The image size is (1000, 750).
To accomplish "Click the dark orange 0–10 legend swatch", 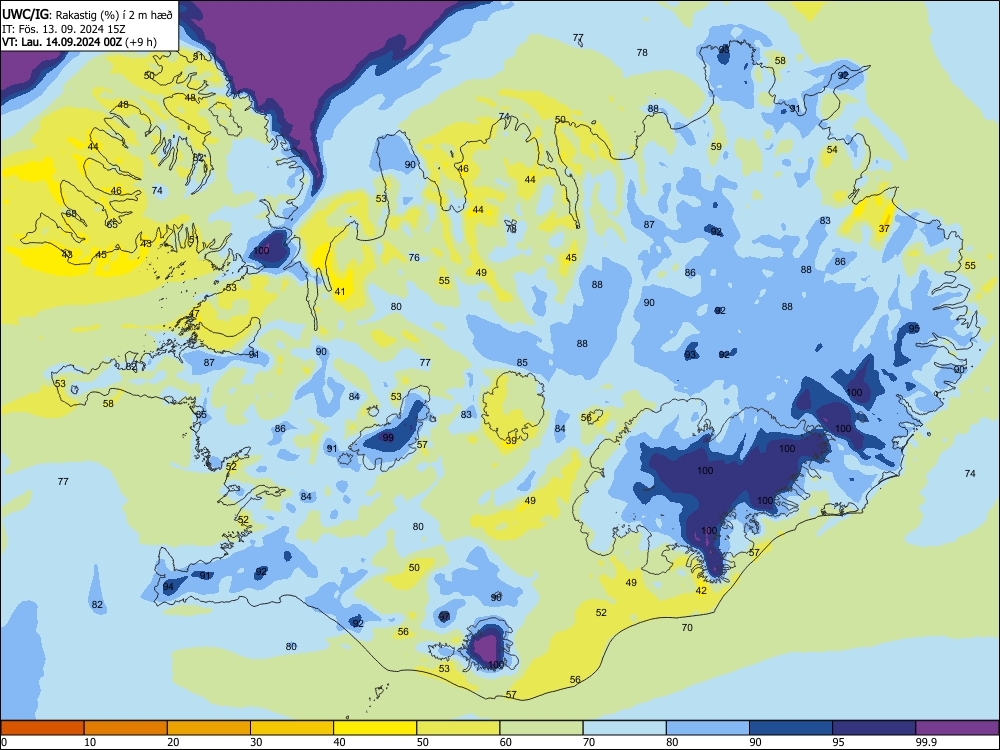I will [x=42, y=728].
